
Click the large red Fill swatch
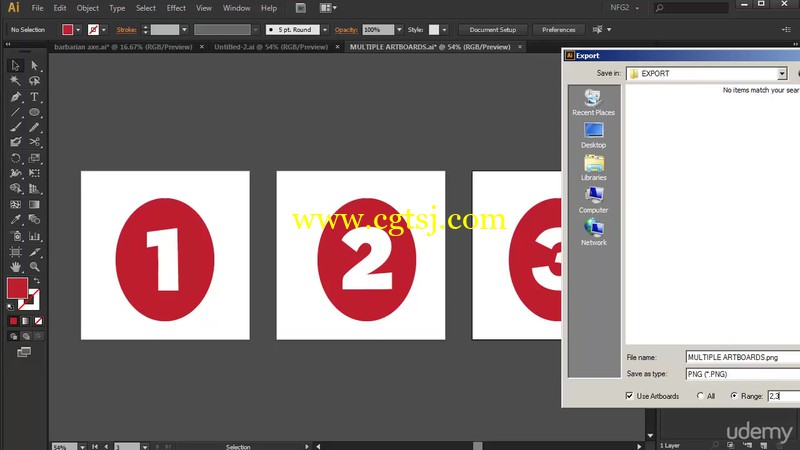pos(17,288)
